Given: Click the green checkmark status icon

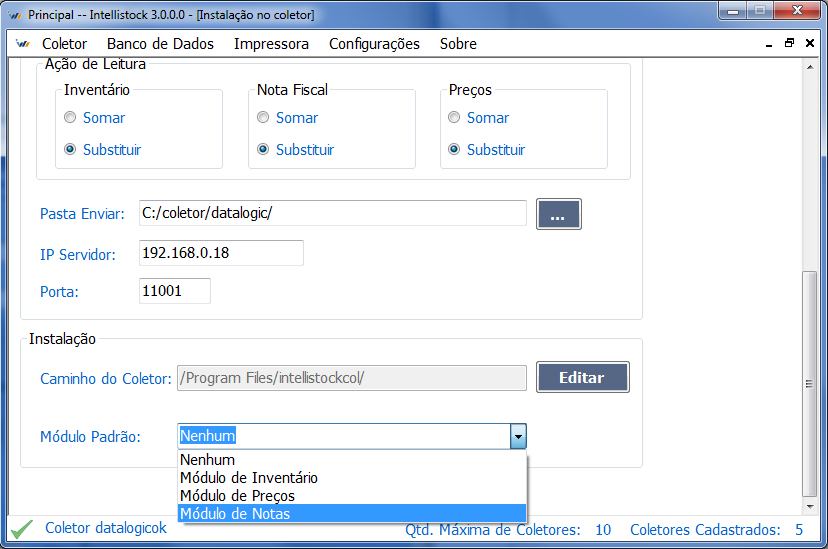Looking at the screenshot, I should pos(22,529).
